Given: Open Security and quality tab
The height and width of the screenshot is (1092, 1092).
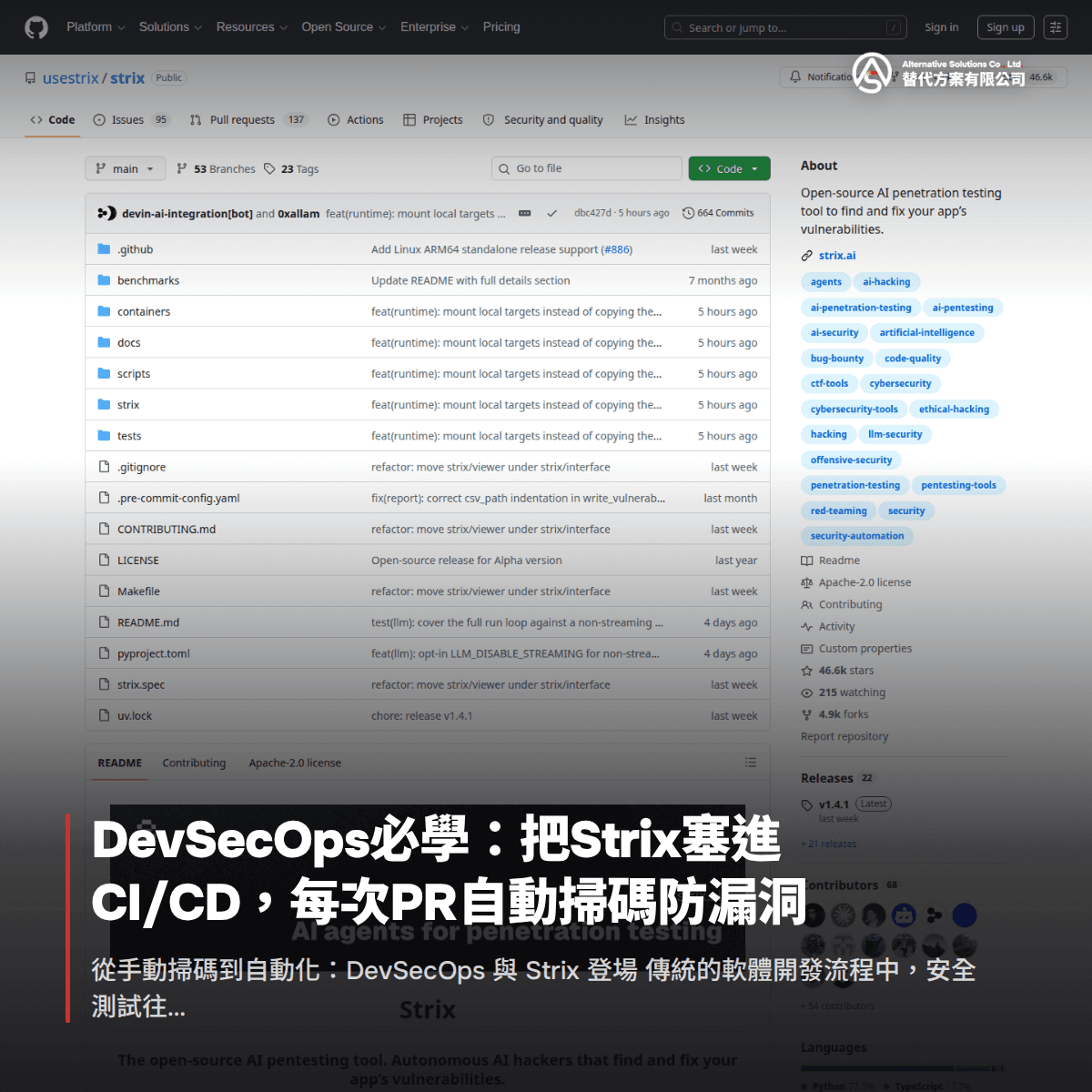Looking at the screenshot, I should [x=543, y=120].
